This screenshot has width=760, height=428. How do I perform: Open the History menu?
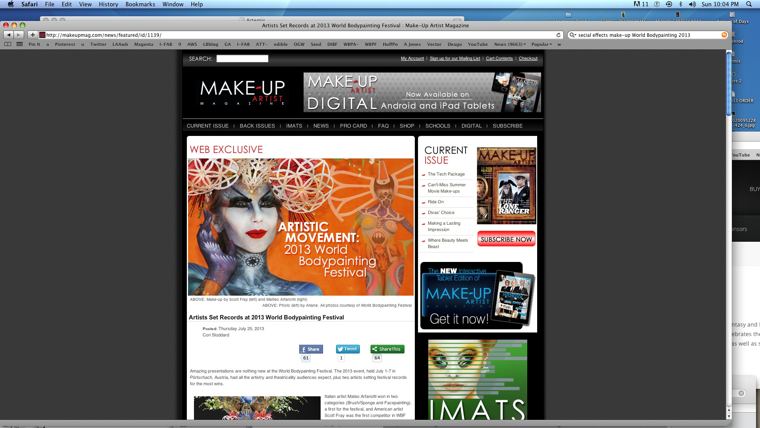coord(108,4)
